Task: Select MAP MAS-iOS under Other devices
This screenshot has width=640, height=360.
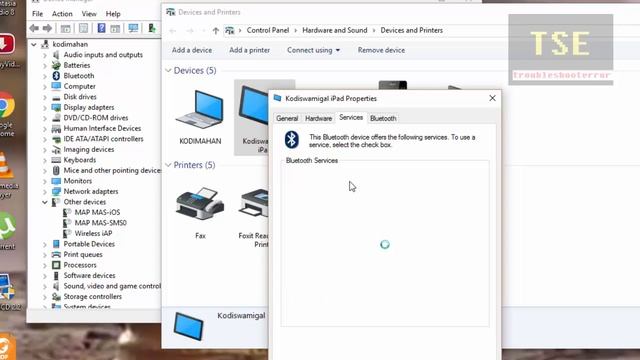Action: coord(97,212)
